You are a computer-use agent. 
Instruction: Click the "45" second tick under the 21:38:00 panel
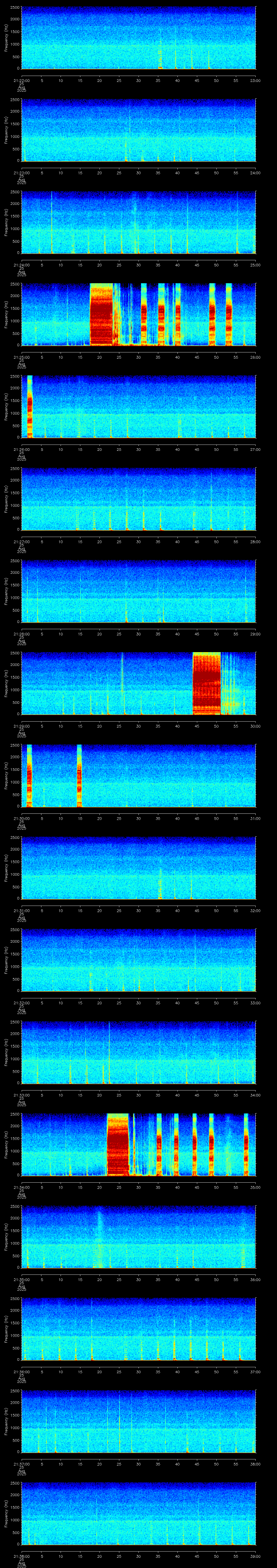(x=197, y=1556)
